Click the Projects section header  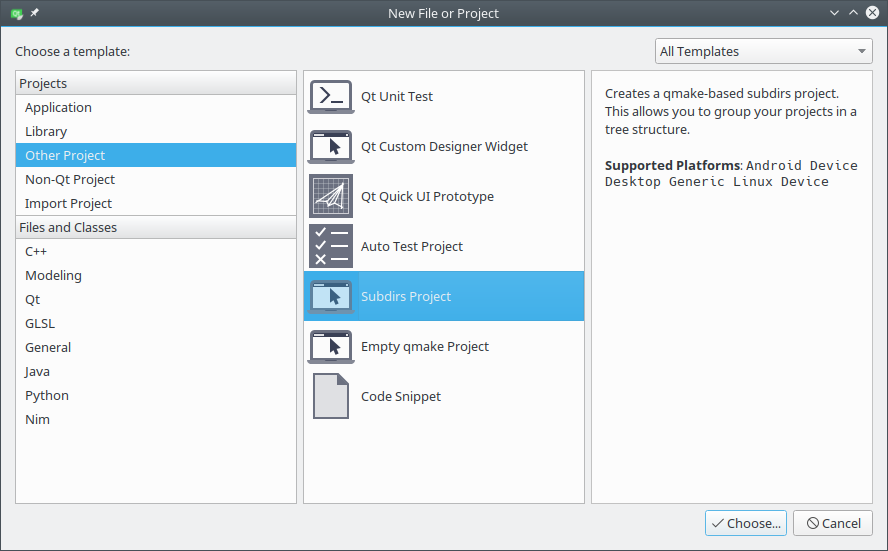click(156, 83)
